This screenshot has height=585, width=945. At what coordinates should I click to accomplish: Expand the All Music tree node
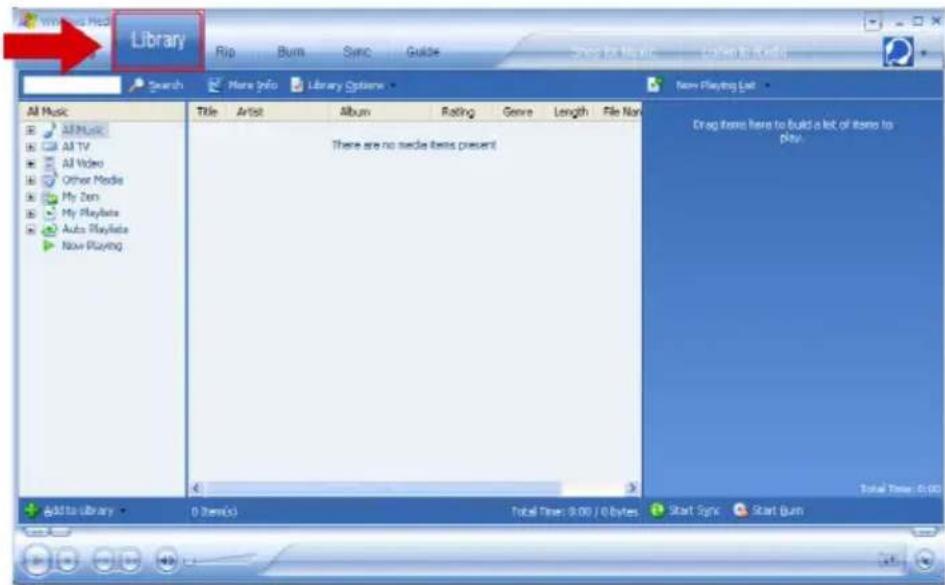click(31, 130)
